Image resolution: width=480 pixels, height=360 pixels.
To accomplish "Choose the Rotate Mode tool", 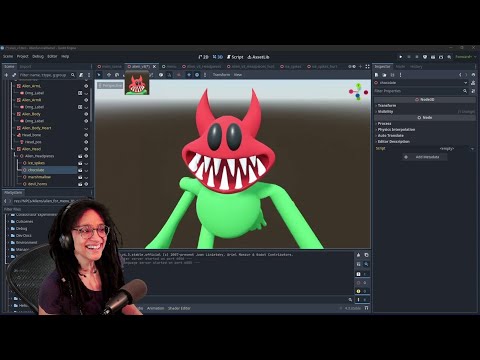I will (117, 75).
